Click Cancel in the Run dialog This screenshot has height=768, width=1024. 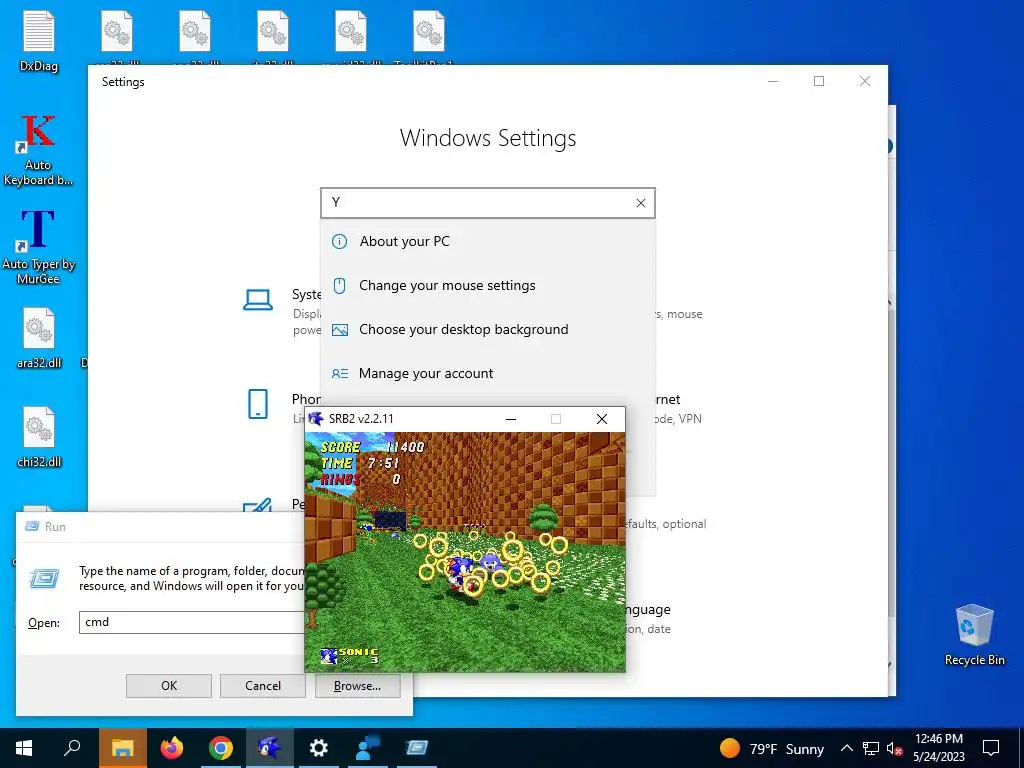point(263,686)
